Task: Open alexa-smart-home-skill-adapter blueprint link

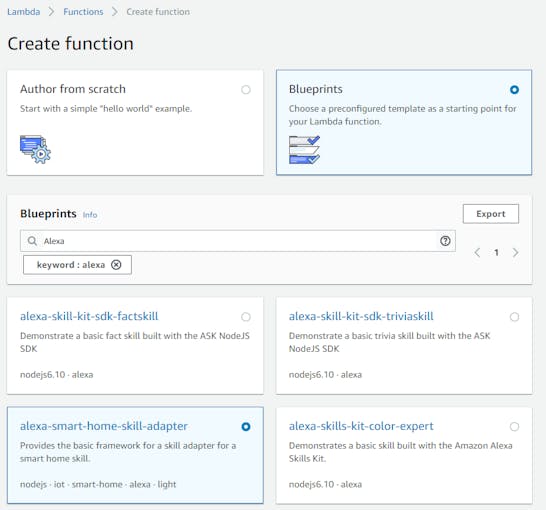Action: 104,426
